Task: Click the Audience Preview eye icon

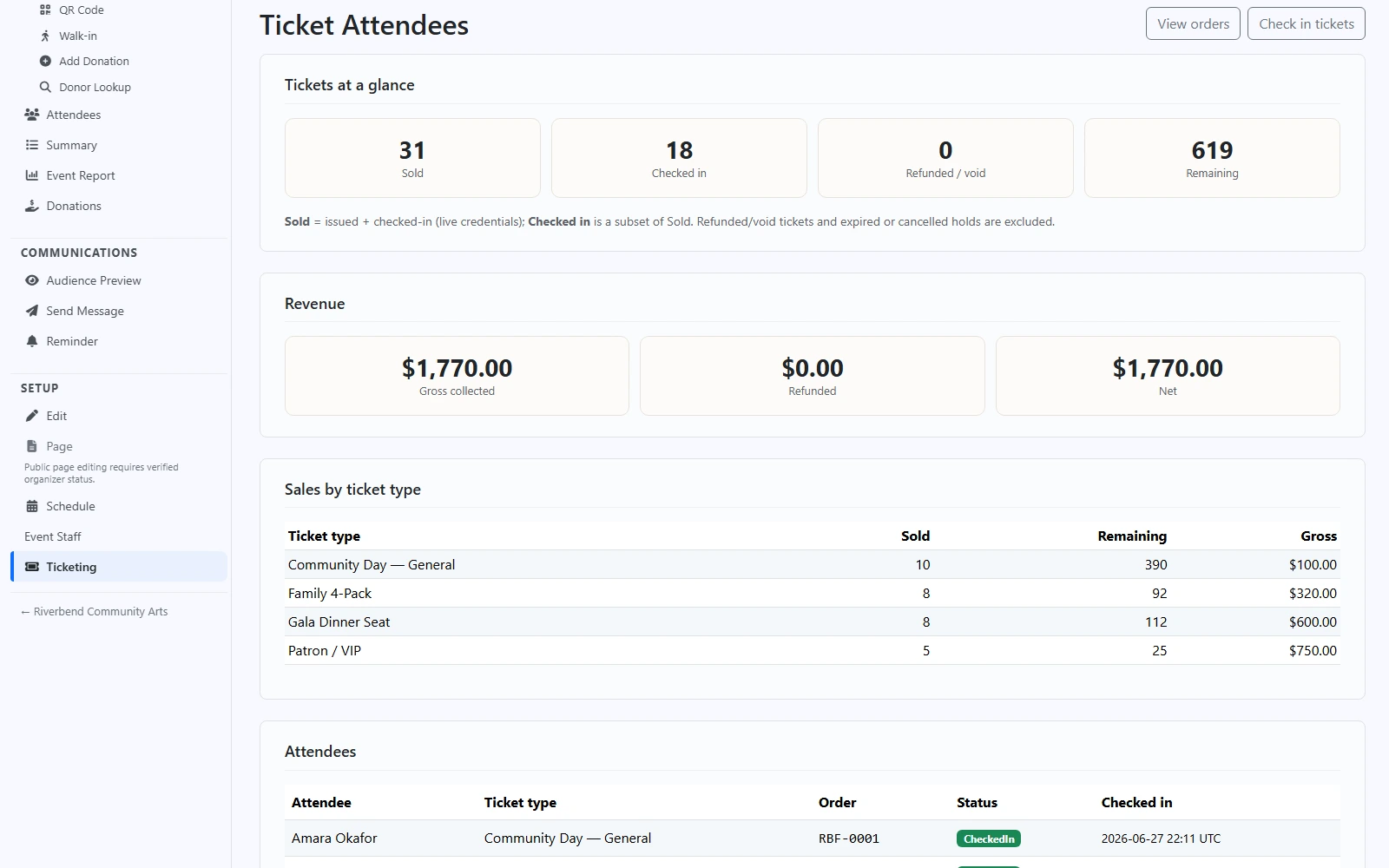Action: pos(32,280)
